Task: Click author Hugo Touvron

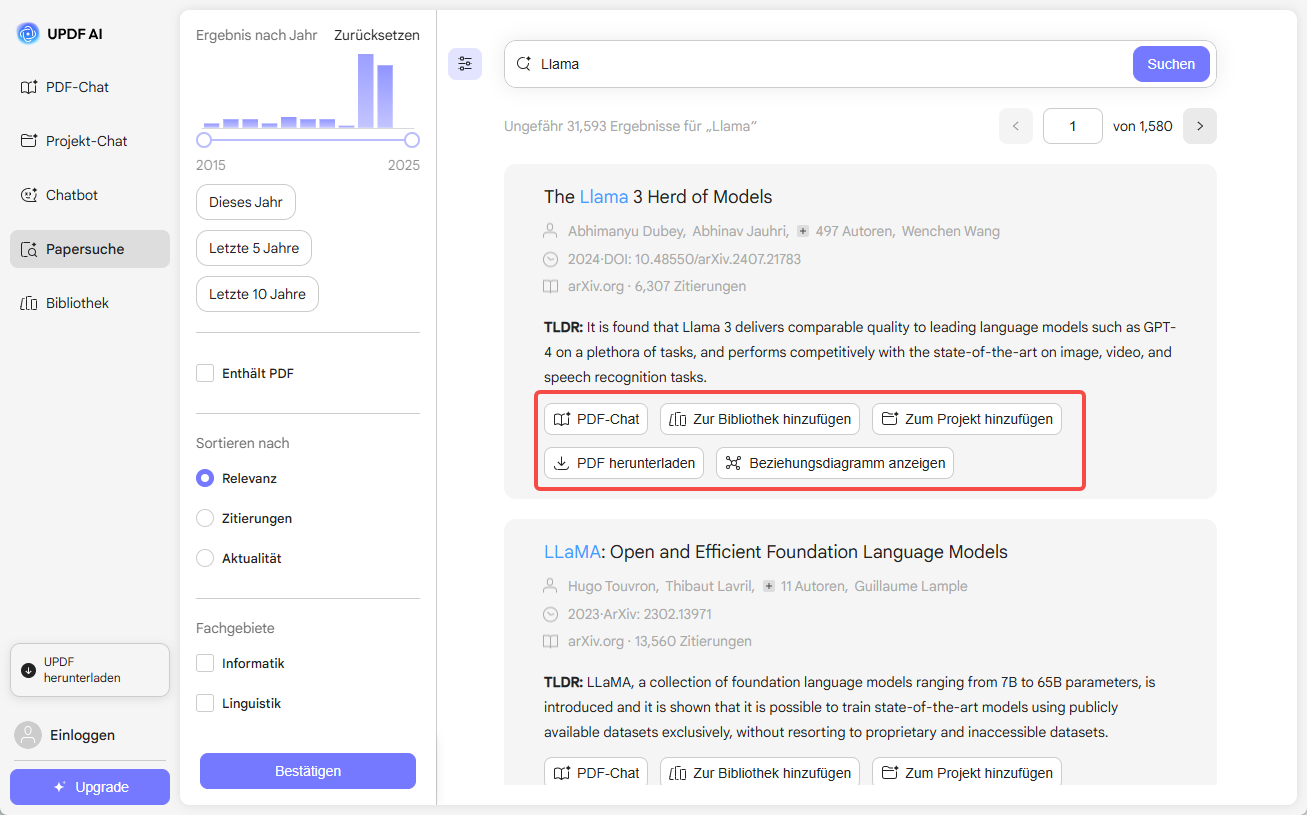Action: [612, 586]
